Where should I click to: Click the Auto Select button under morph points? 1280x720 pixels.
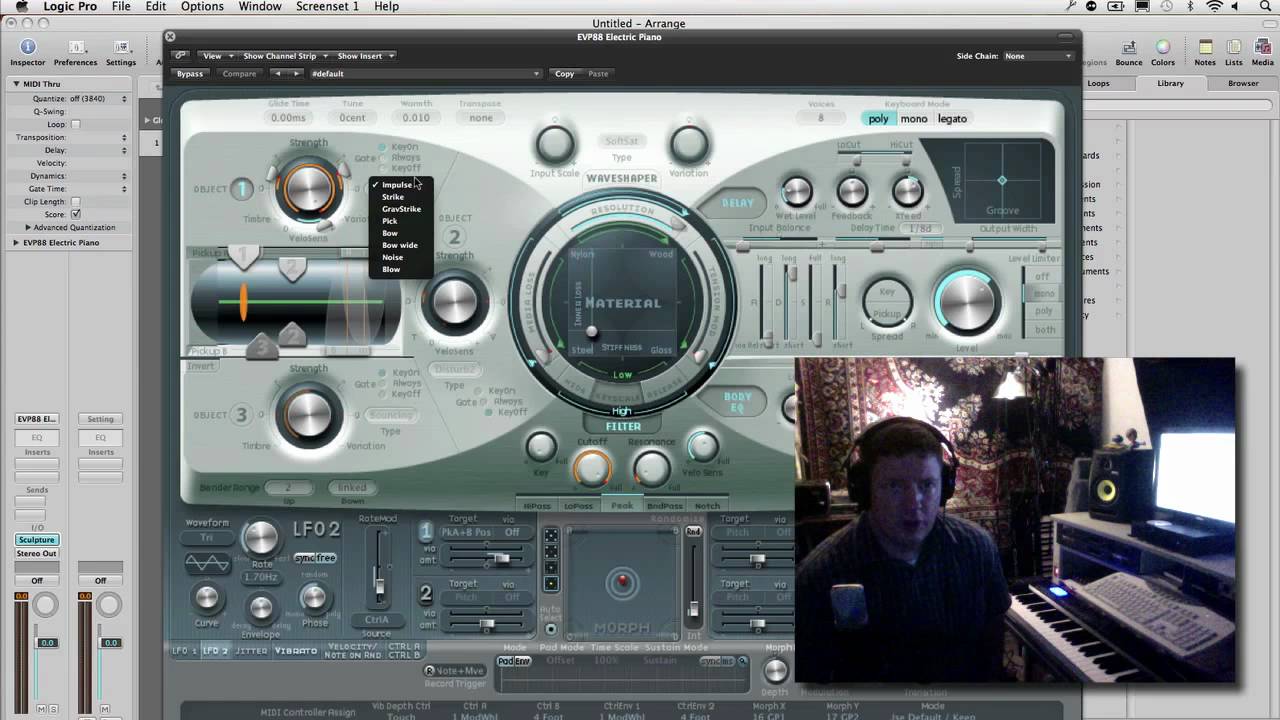coord(551,629)
